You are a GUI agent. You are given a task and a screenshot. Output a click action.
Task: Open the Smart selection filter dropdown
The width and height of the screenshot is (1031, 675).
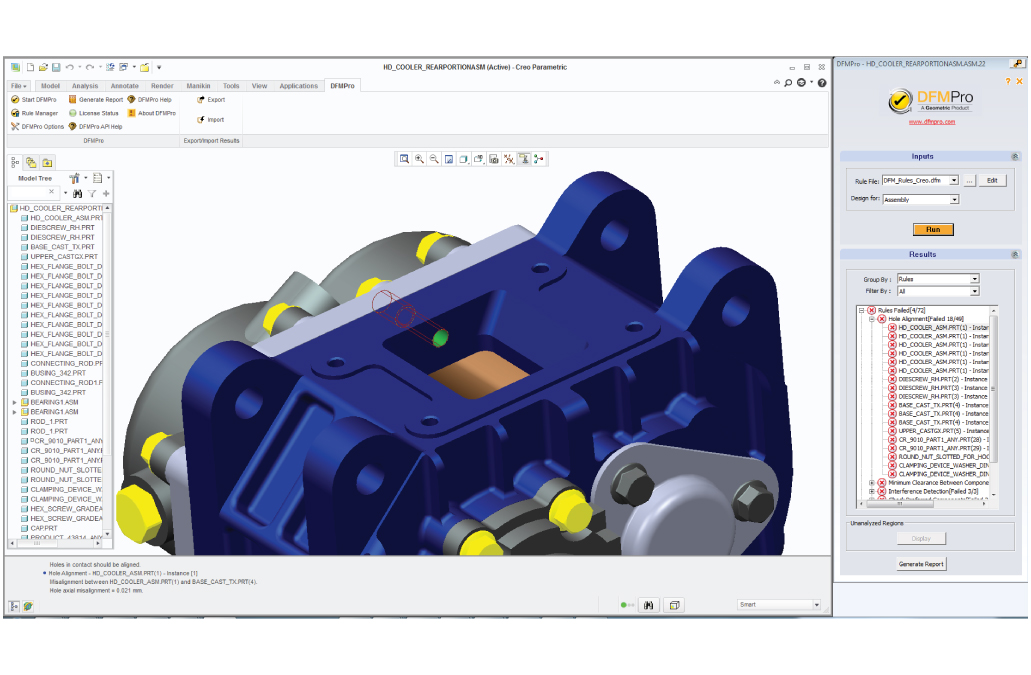click(817, 605)
